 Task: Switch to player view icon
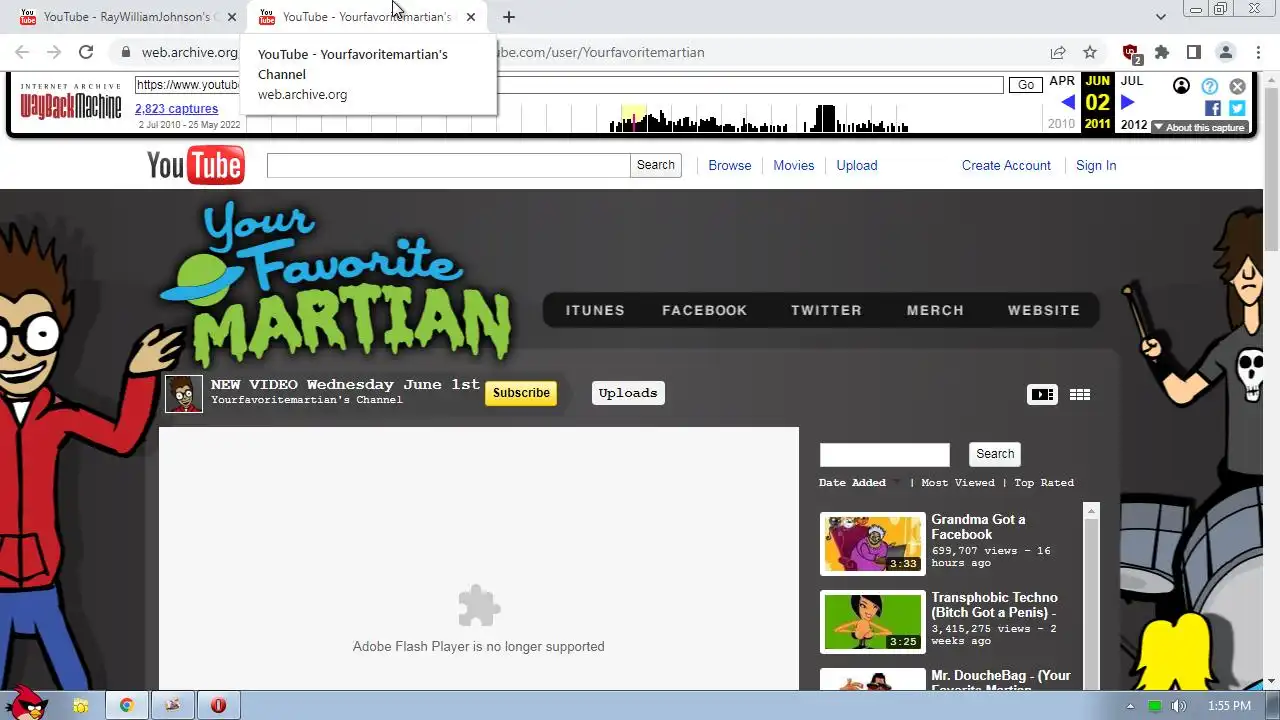pos(1042,394)
